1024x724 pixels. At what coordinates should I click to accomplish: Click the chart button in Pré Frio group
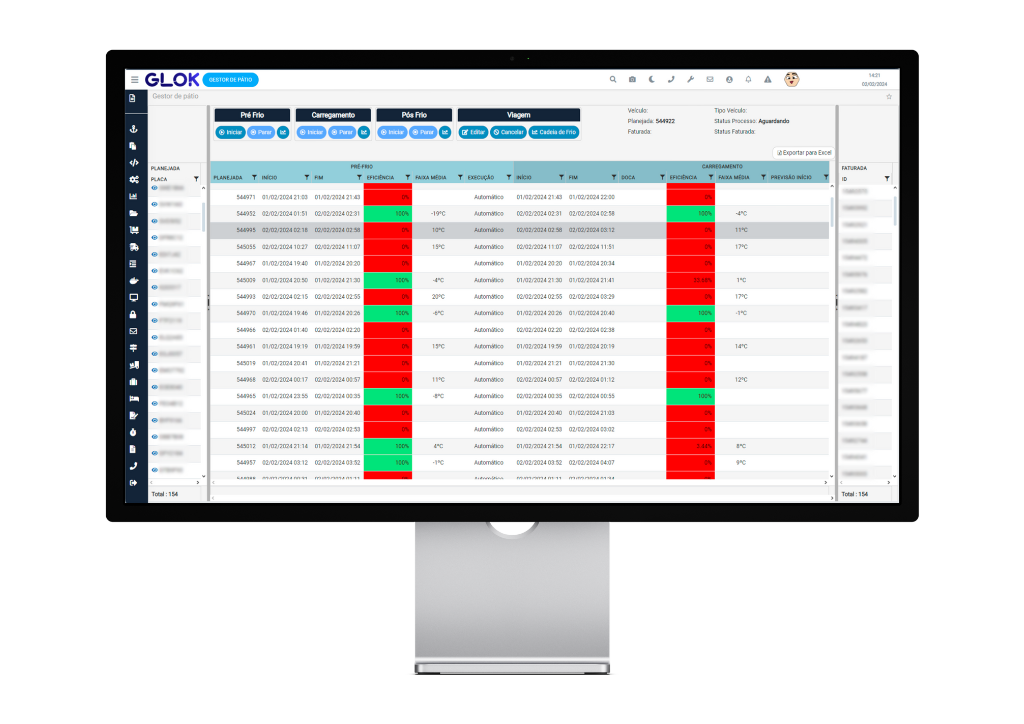pos(283,132)
